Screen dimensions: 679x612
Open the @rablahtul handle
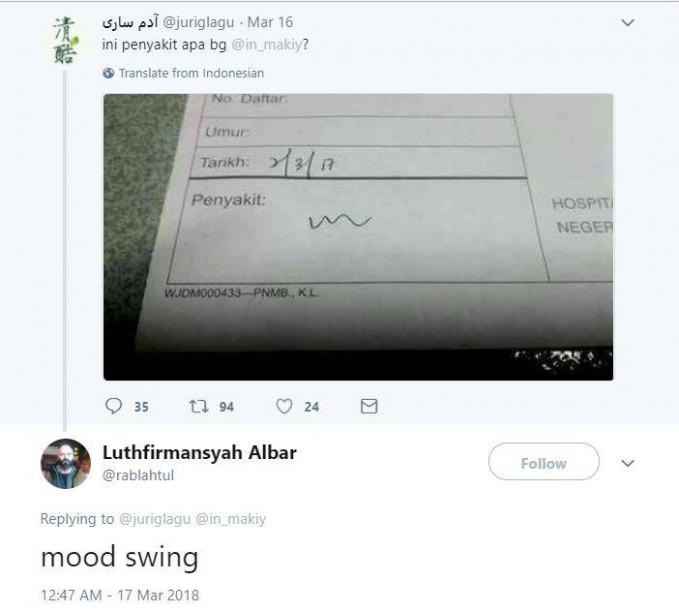pos(138,475)
